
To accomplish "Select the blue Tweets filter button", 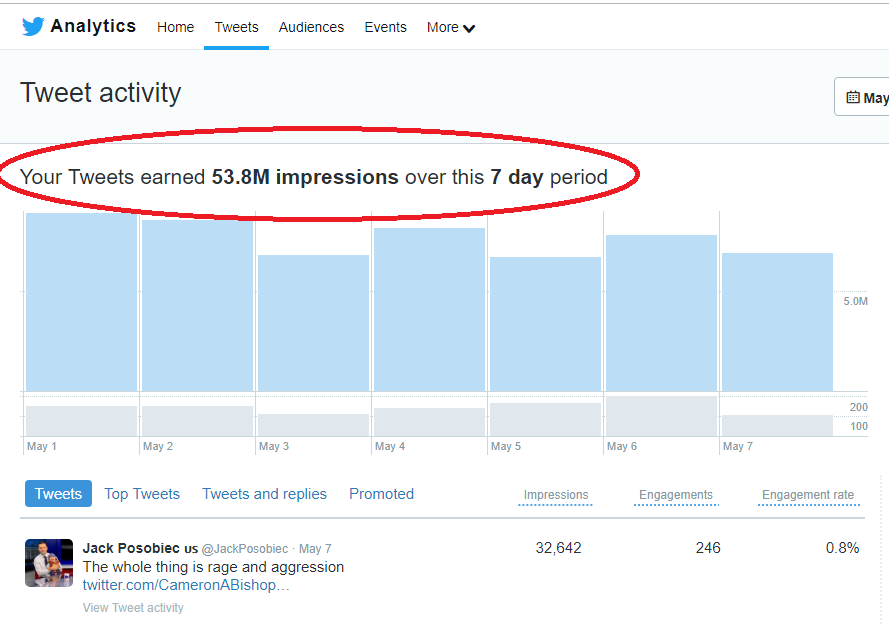I will 58,493.
